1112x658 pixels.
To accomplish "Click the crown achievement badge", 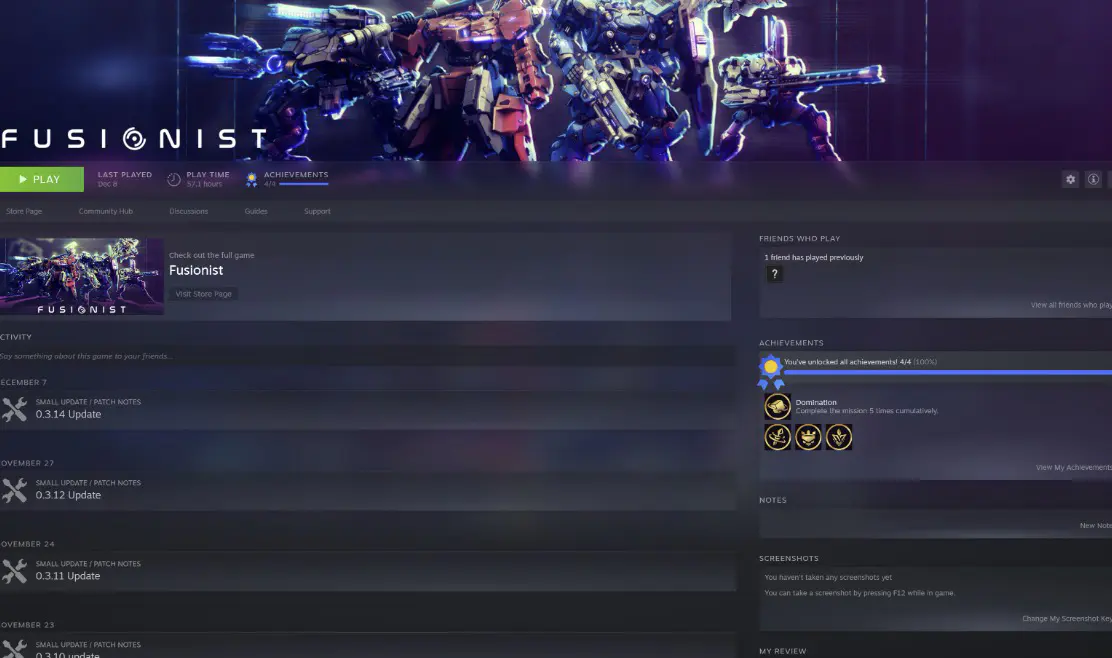I will pos(808,437).
